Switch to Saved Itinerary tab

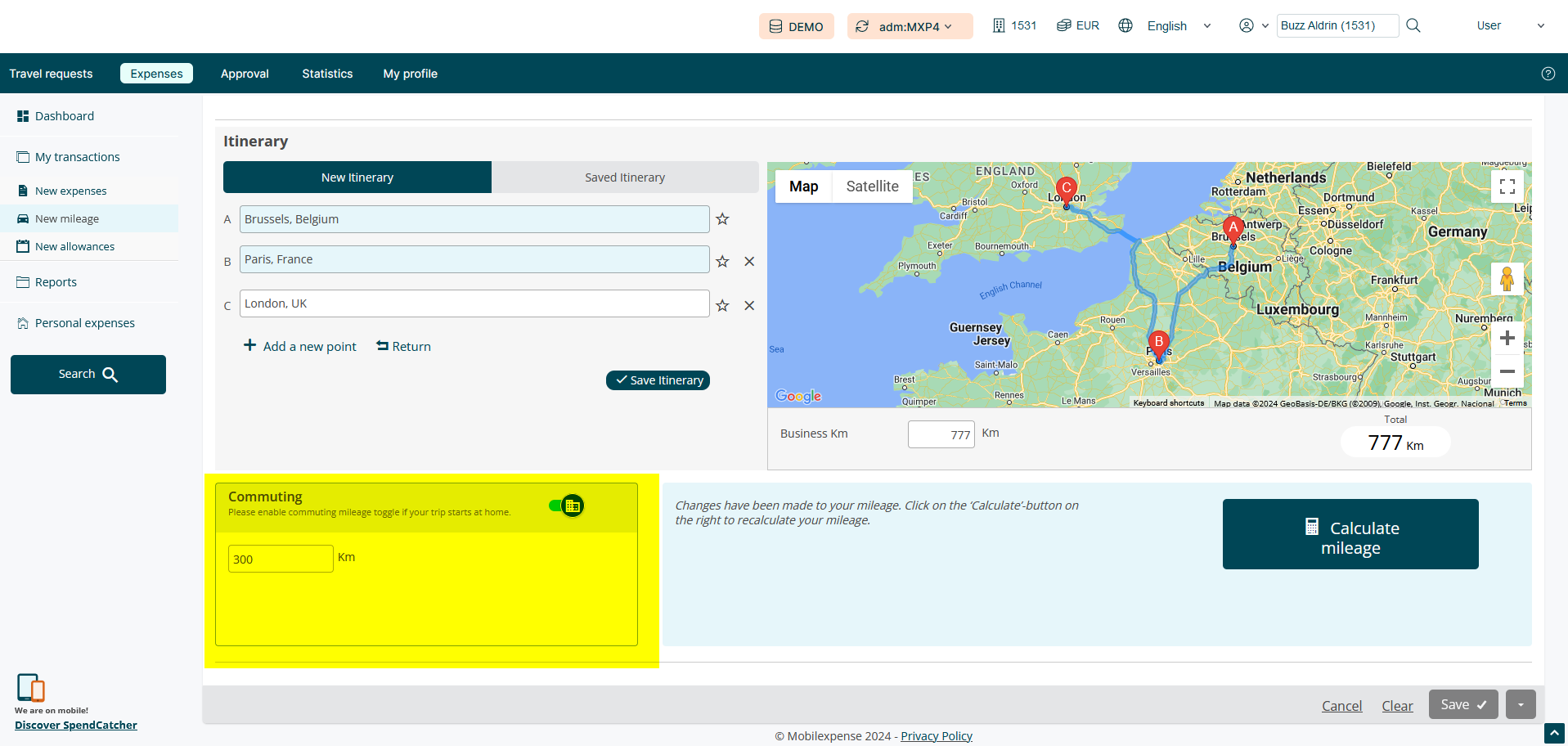click(x=625, y=178)
